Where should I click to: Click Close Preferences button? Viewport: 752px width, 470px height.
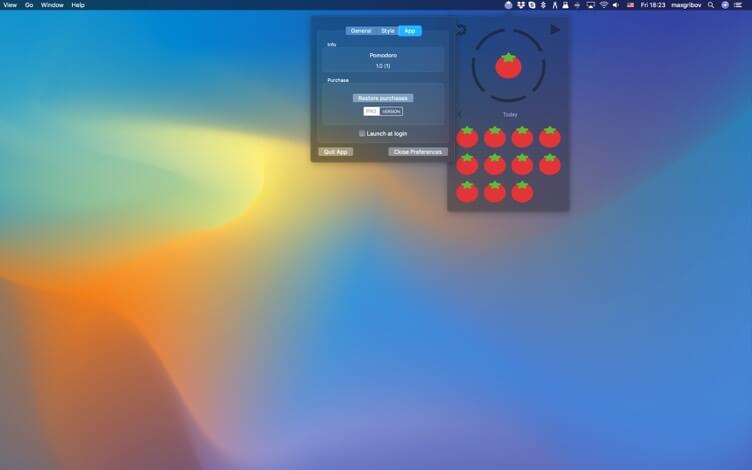pyautogui.click(x=418, y=152)
